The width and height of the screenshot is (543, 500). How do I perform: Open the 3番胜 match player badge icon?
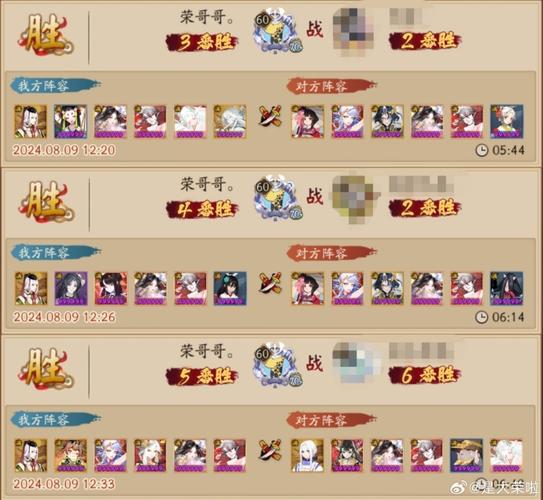point(277,32)
